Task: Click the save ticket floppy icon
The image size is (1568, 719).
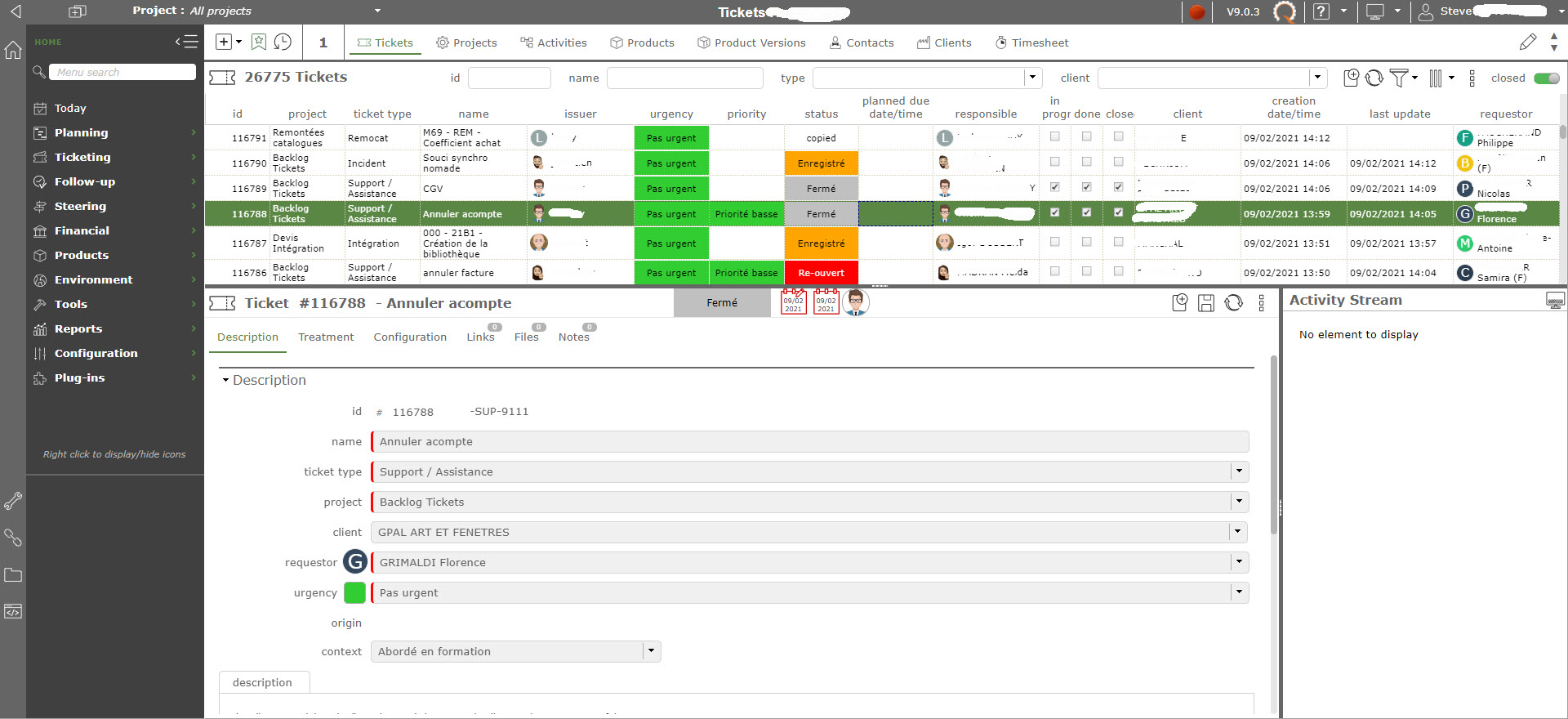Action: coord(1206,303)
